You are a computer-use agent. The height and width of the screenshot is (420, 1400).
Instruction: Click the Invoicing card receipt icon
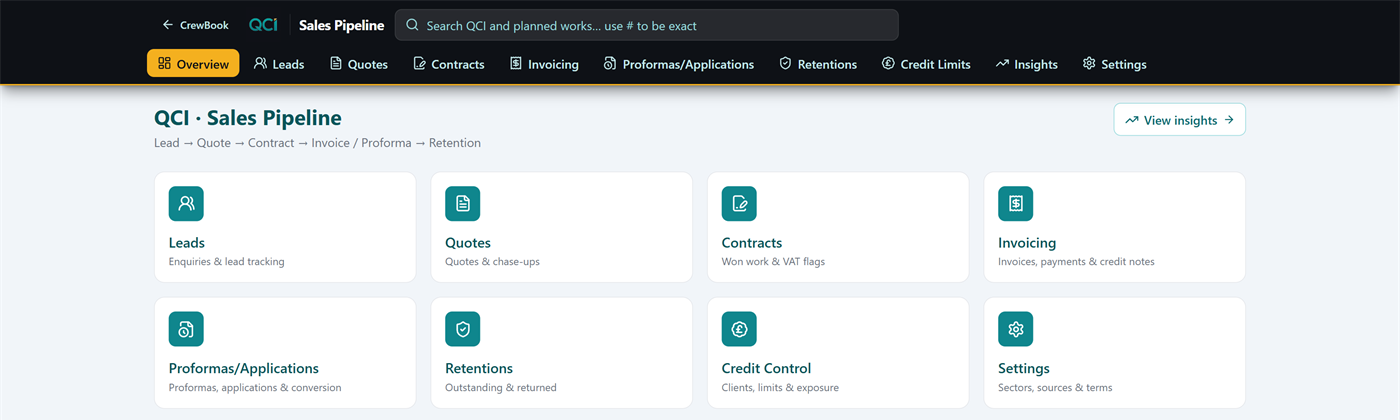point(1015,203)
